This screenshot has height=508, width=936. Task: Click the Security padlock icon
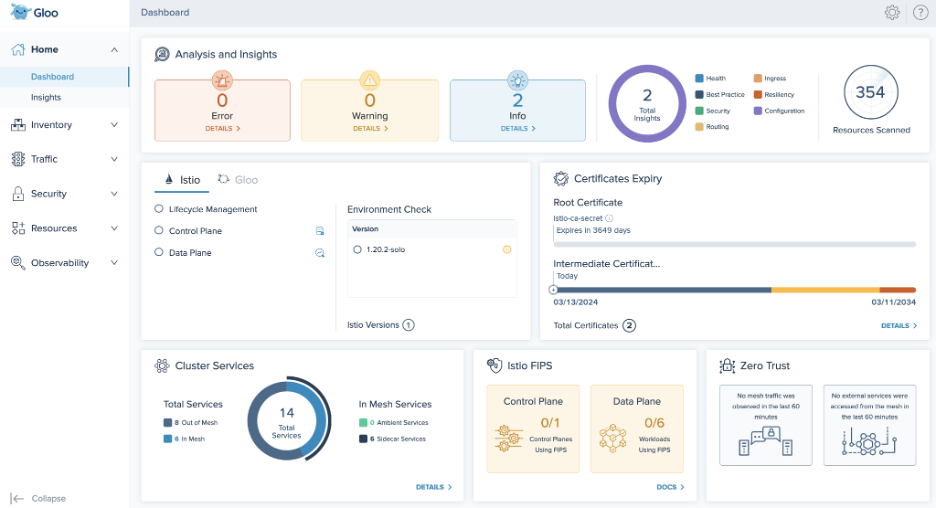(18, 193)
